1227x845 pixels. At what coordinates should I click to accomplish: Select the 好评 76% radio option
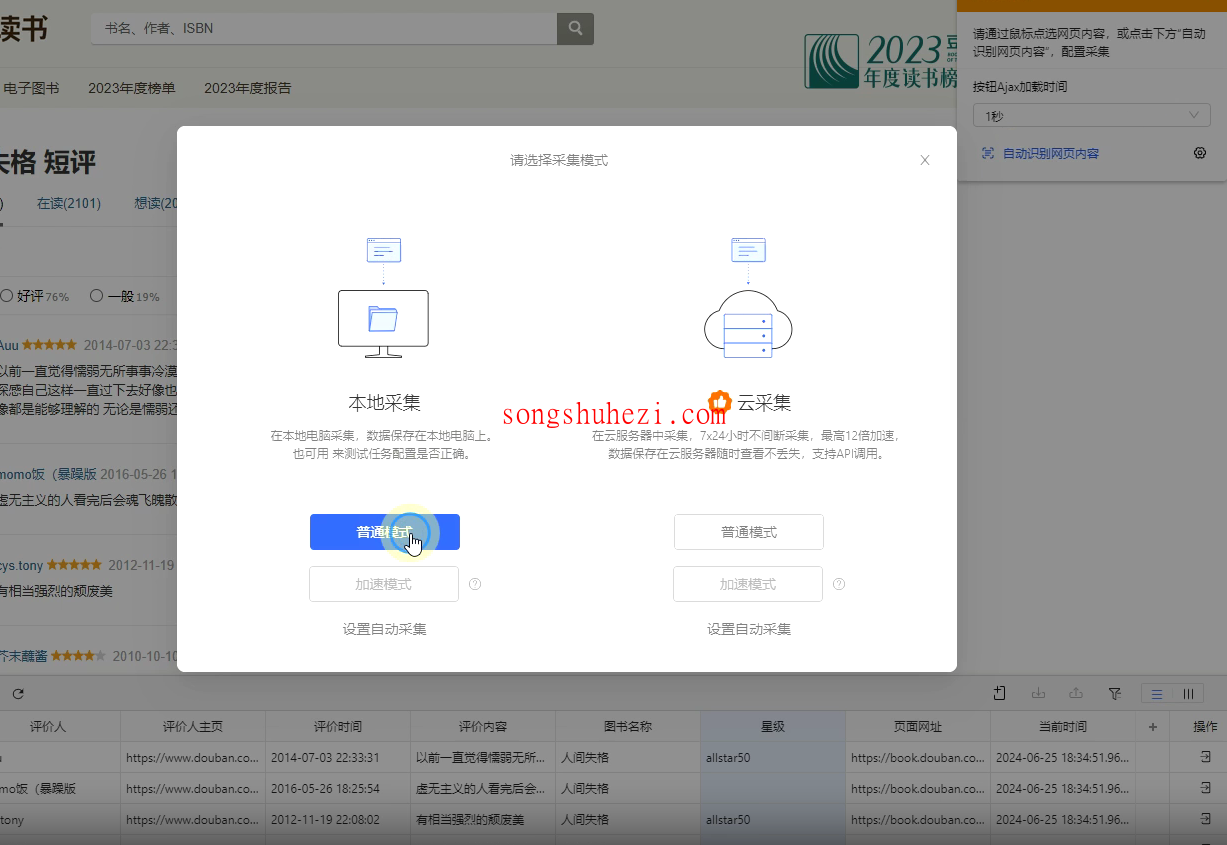point(35,296)
